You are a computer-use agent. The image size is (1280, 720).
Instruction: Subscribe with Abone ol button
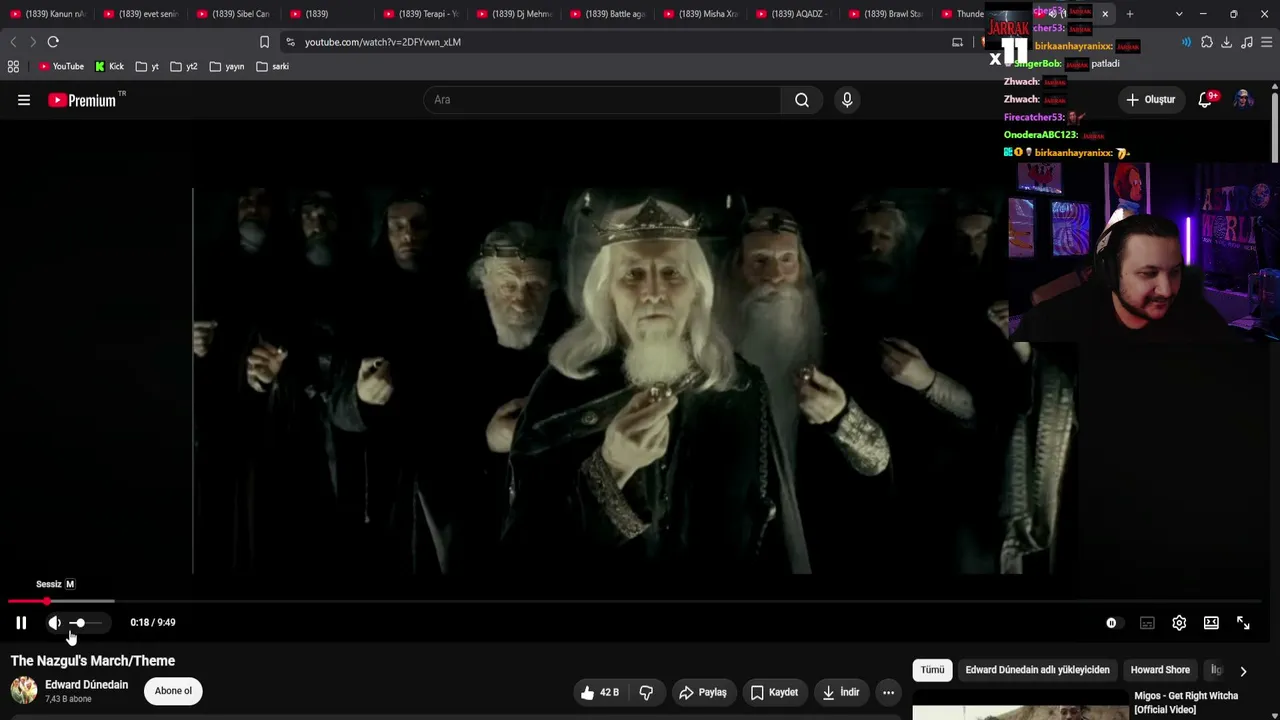coord(173,691)
